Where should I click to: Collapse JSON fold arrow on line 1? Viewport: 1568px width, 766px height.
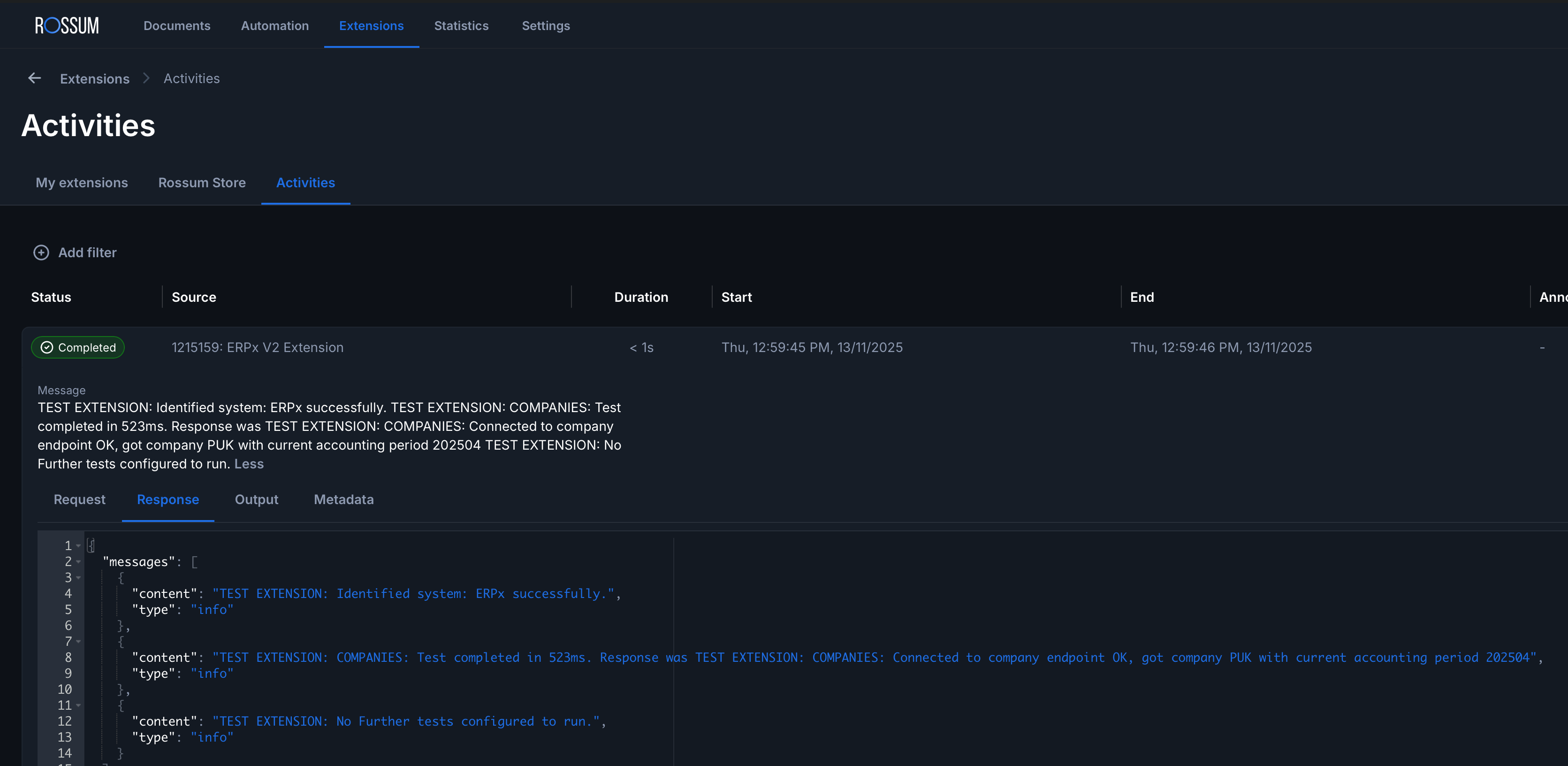78,545
